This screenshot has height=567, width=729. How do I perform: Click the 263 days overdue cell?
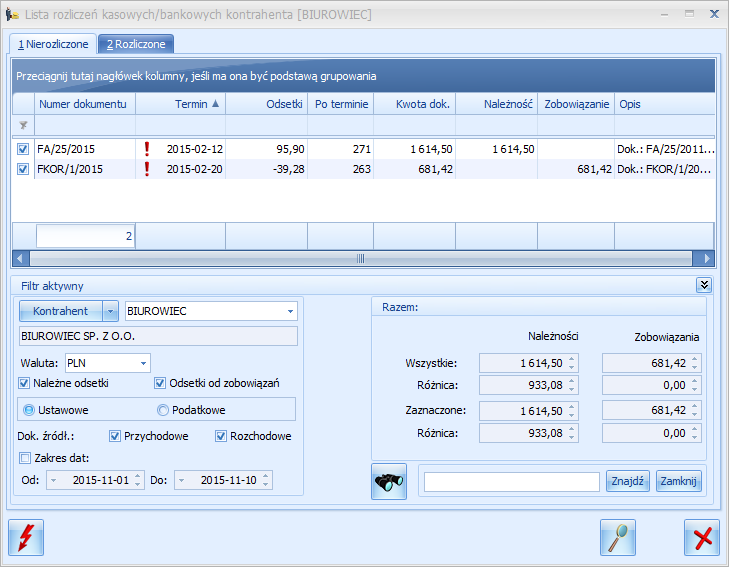[x=341, y=169]
